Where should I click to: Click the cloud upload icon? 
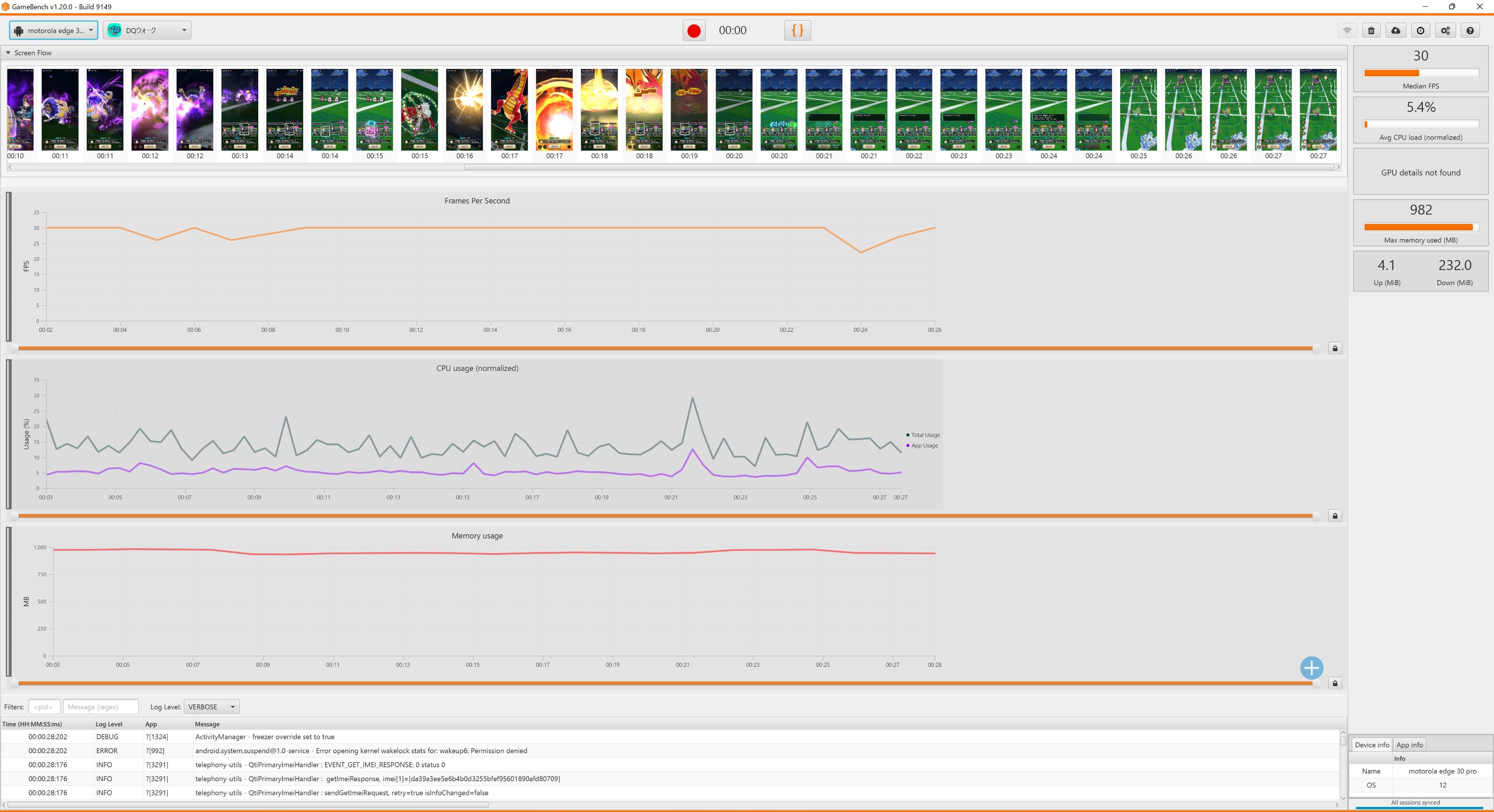pyautogui.click(x=1396, y=31)
